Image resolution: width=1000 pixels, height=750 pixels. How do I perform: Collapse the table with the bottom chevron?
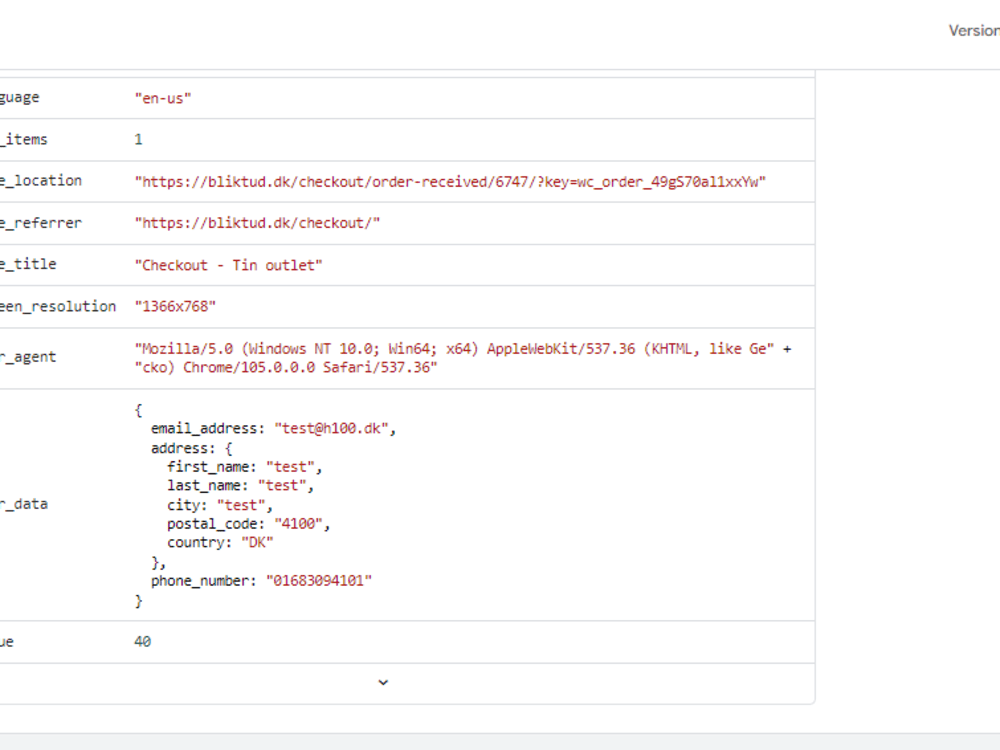(x=383, y=682)
